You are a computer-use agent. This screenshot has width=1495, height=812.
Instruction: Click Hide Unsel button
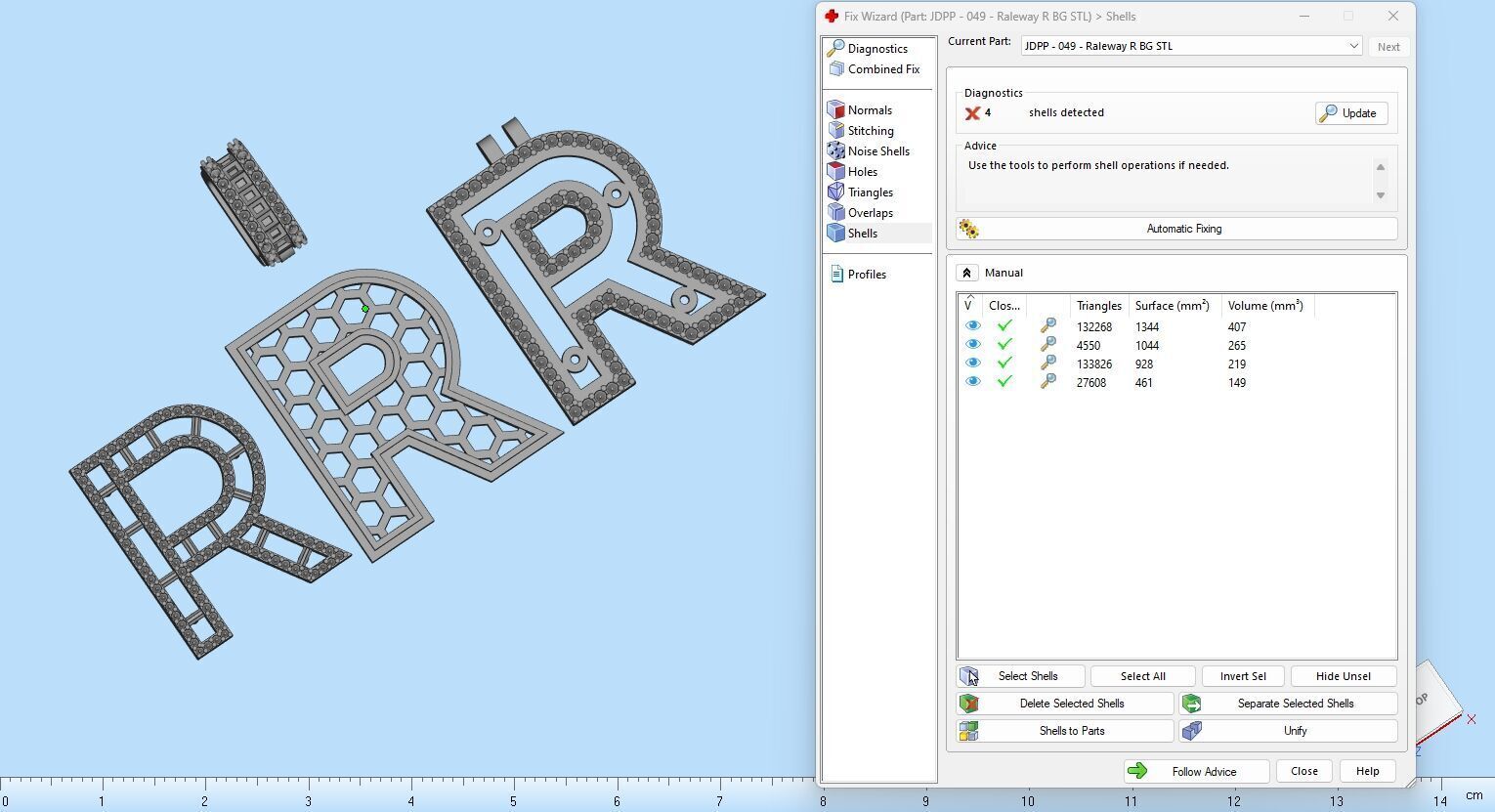[x=1343, y=676]
